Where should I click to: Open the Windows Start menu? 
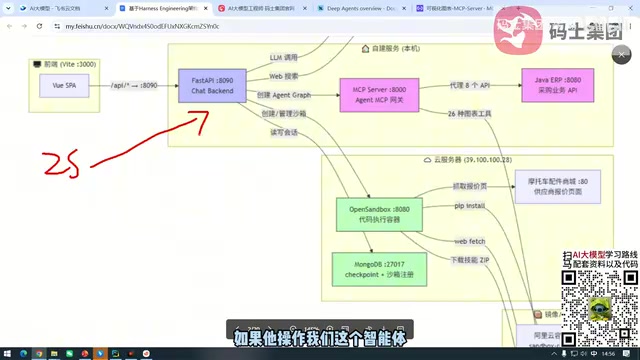click(x=7, y=353)
